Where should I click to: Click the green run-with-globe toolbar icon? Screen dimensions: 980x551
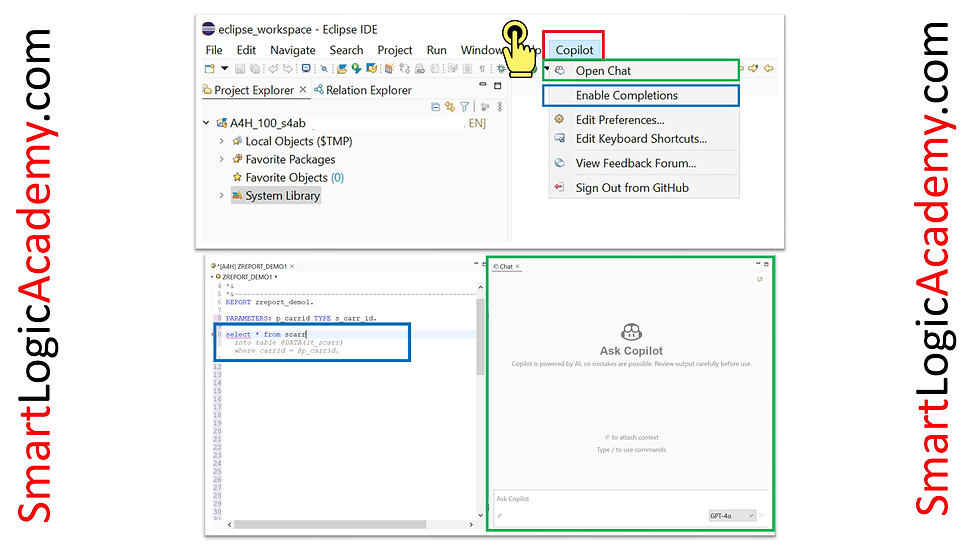tap(356, 68)
